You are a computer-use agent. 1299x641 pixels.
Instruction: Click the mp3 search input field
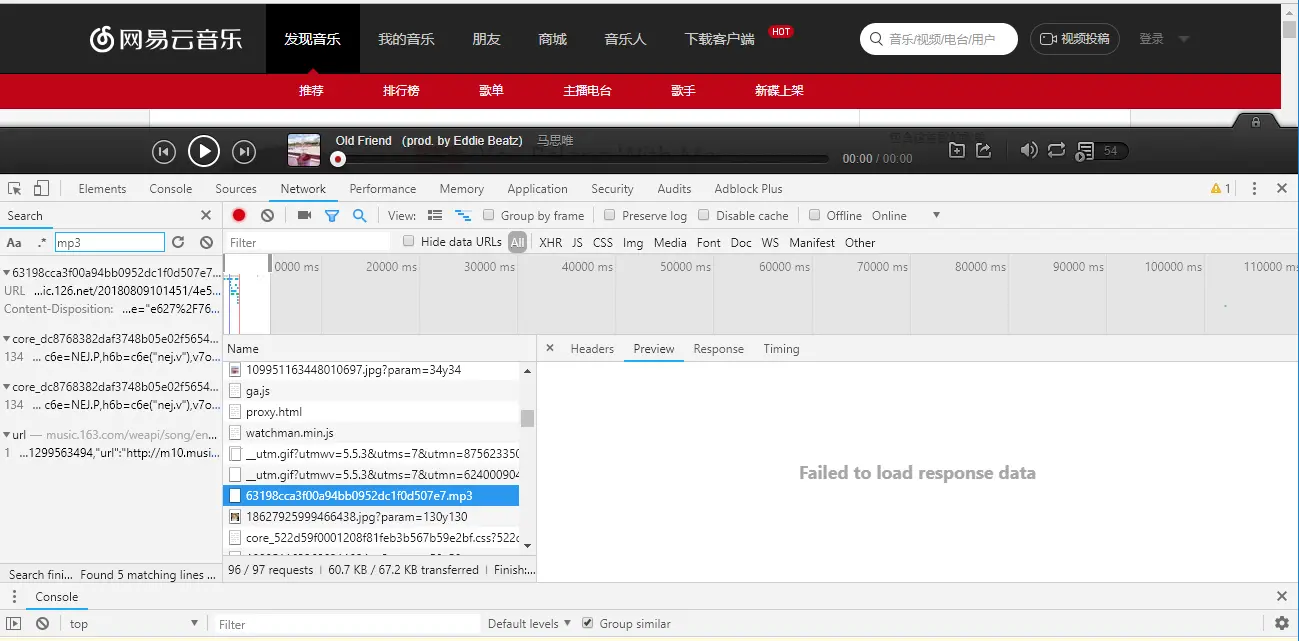click(109, 242)
